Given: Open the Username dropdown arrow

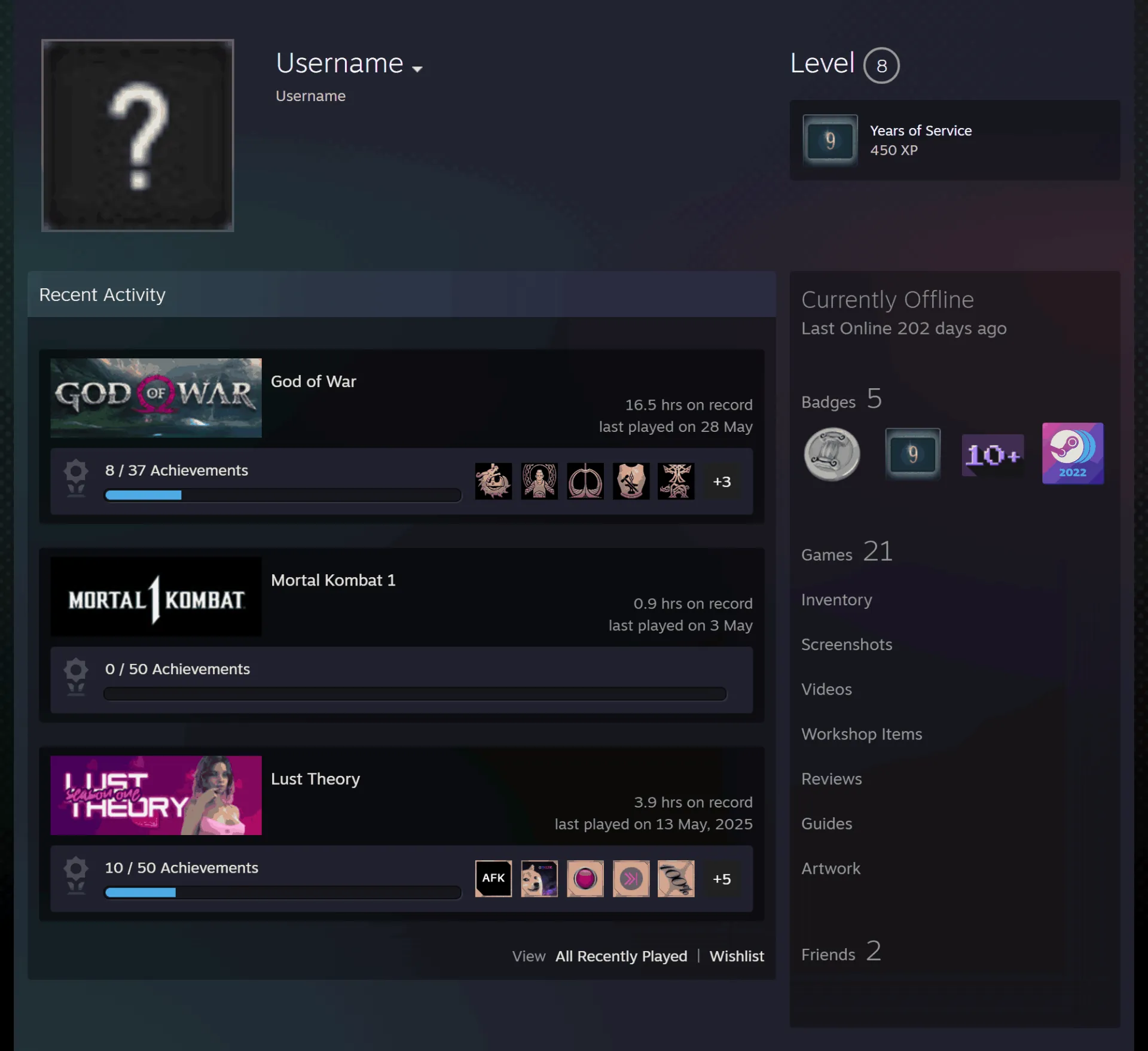Looking at the screenshot, I should pyautogui.click(x=417, y=69).
